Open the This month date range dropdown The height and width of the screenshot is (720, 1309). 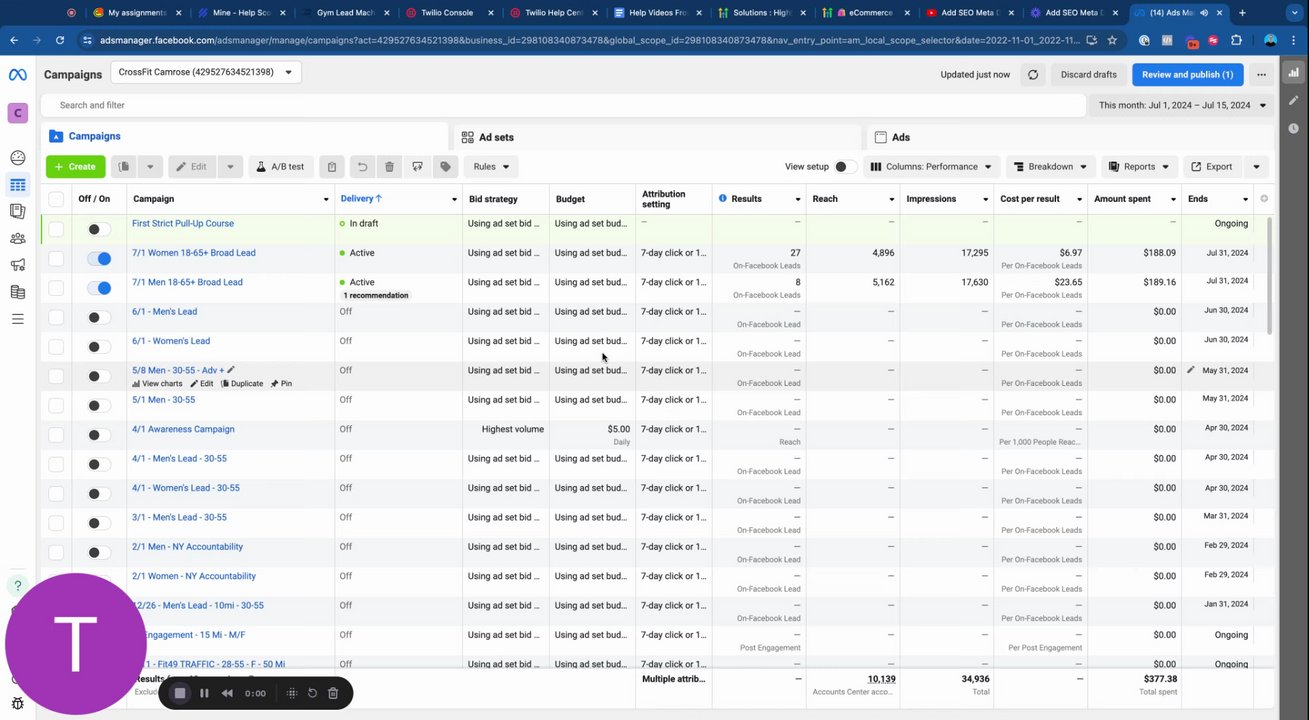(x=1182, y=106)
